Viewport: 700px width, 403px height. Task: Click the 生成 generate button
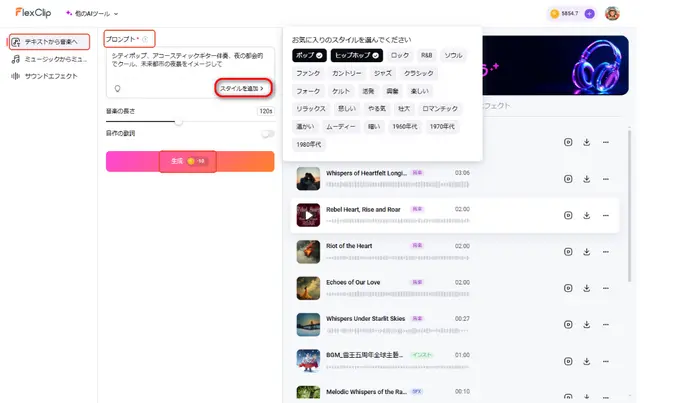190,161
